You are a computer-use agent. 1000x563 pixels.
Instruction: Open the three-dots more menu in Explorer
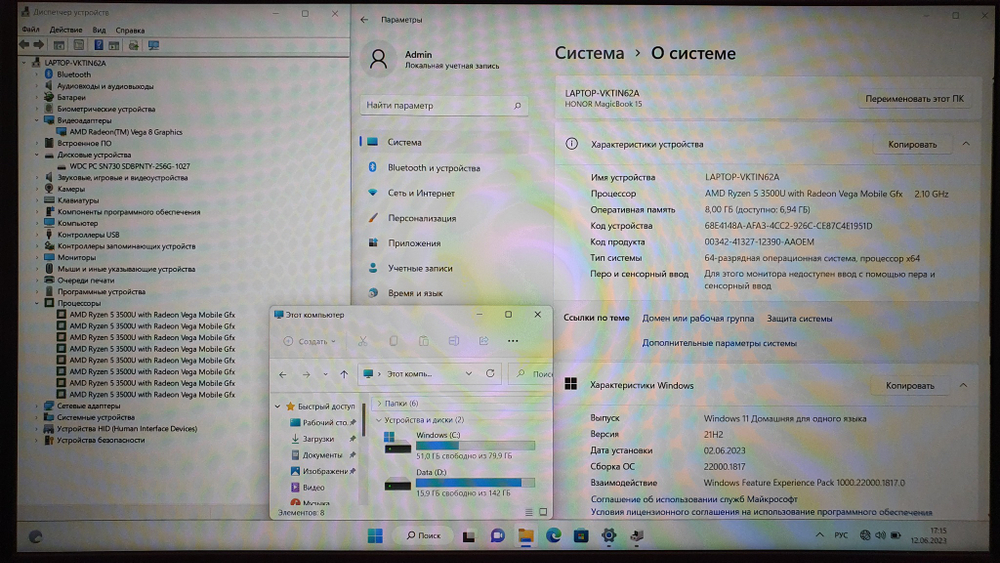click(513, 341)
